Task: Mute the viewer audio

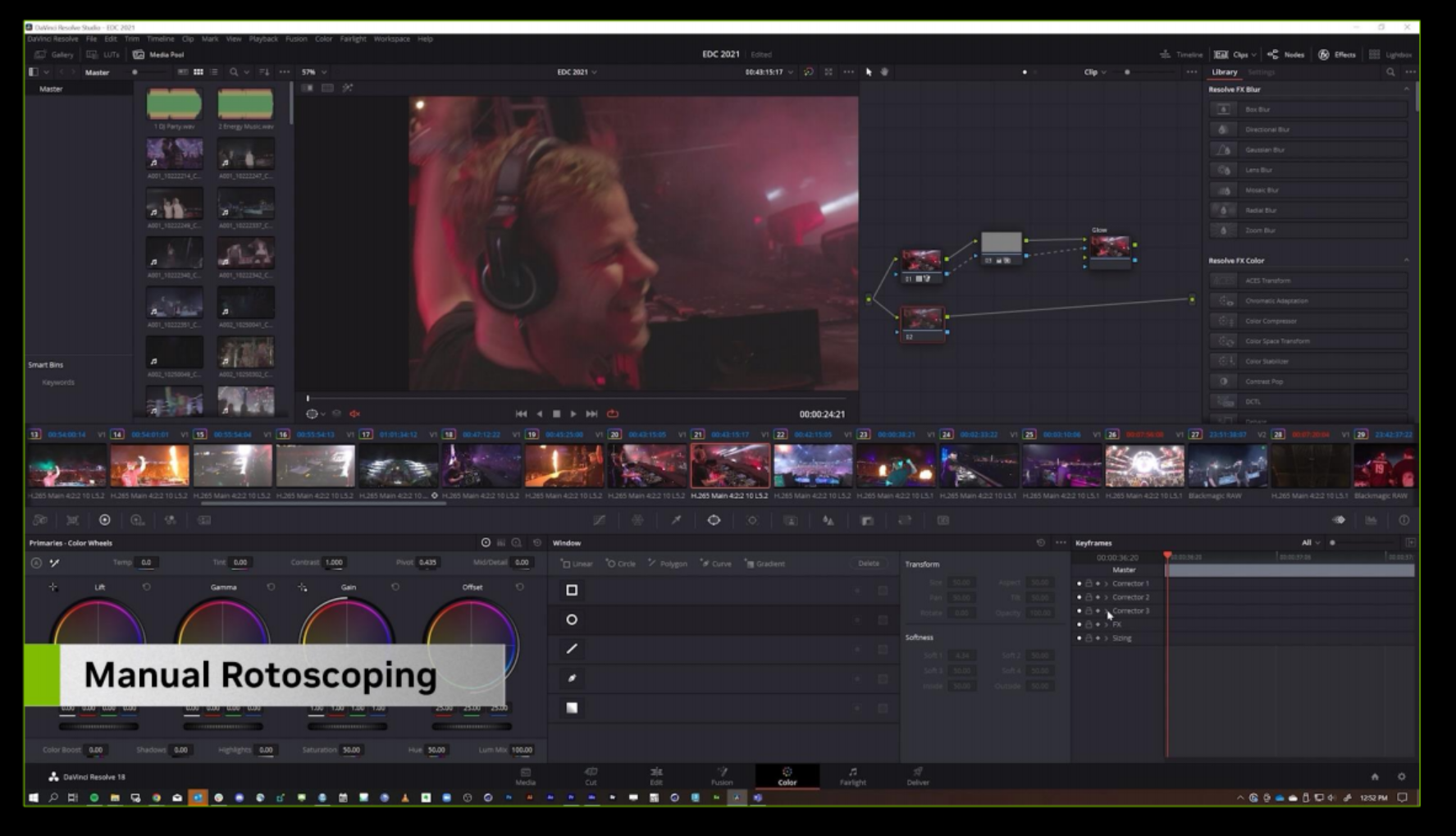Action: 355,414
